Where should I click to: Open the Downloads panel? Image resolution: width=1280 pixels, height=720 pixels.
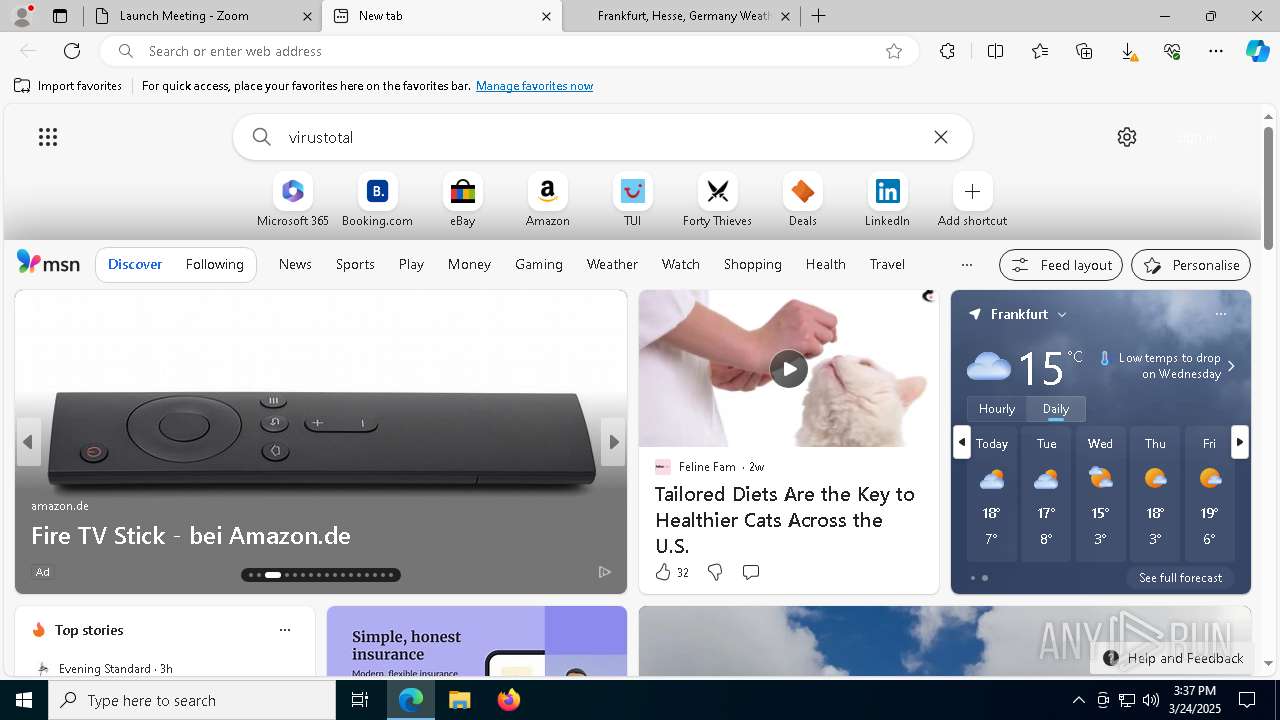coord(1128,51)
